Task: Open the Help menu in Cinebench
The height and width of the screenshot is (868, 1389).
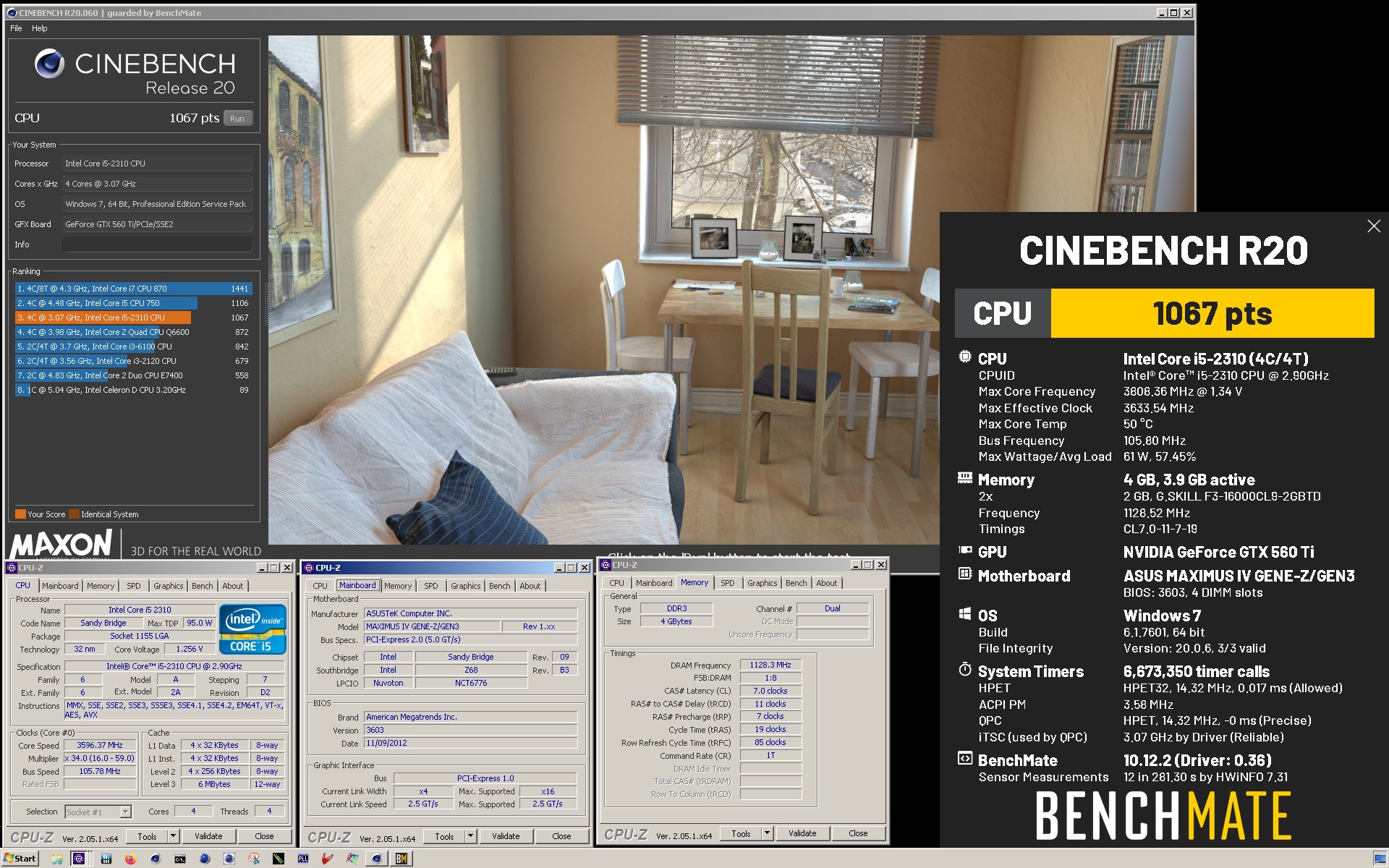Action: [40, 28]
